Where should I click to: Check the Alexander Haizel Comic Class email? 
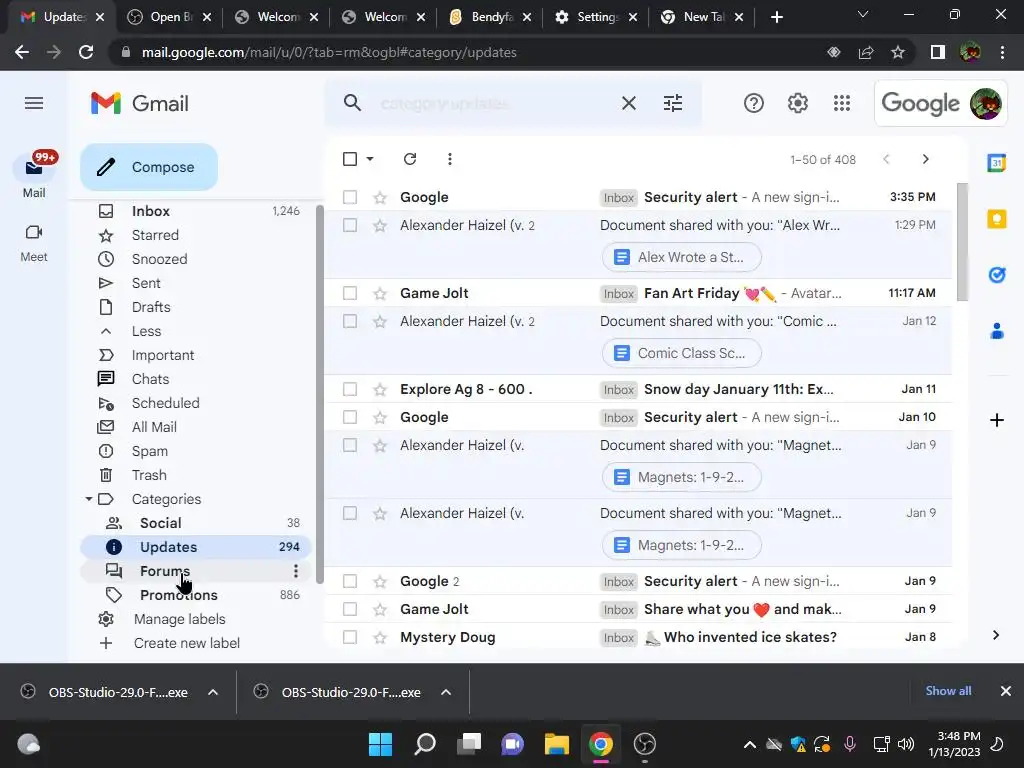[x=350, y=321]
